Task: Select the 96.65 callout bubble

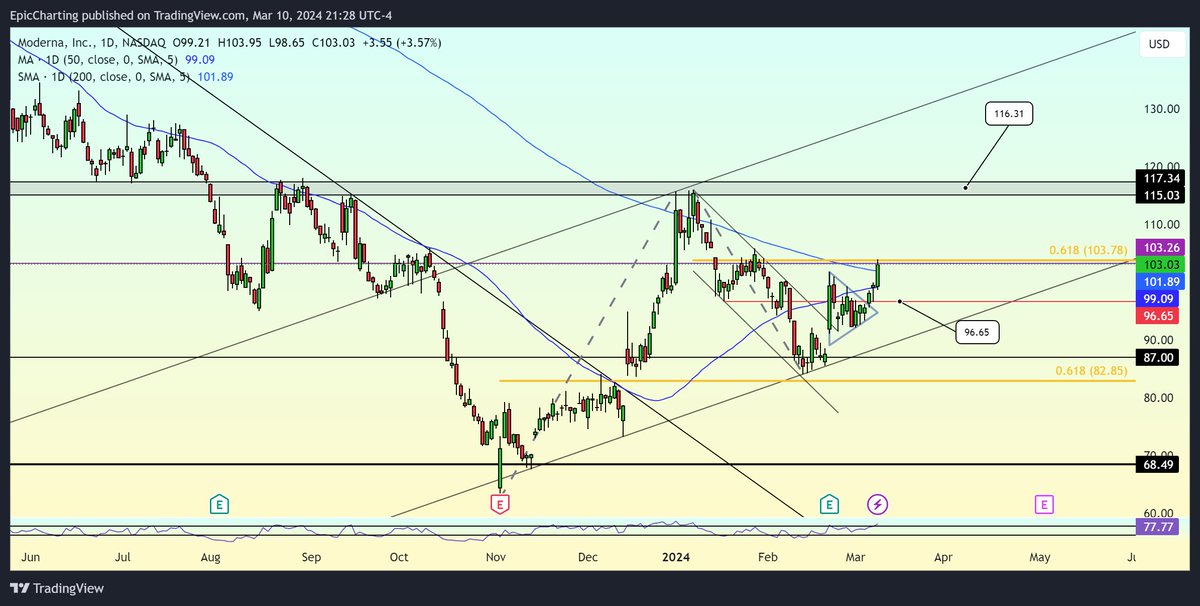Action: (979, 333)
